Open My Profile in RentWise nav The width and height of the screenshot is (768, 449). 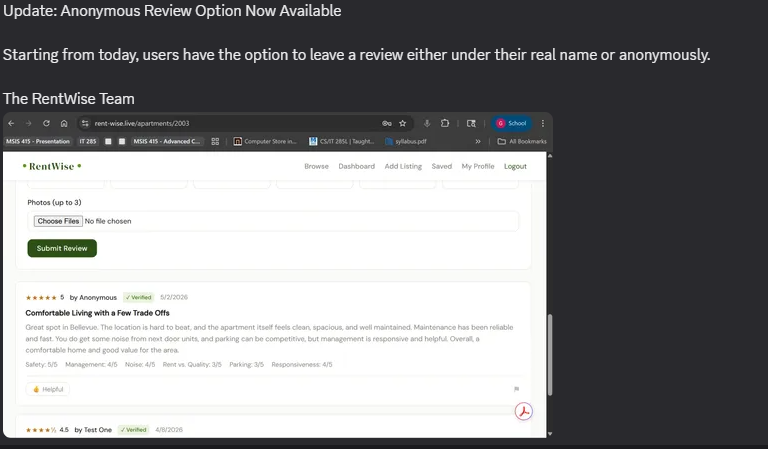(478, 166)
